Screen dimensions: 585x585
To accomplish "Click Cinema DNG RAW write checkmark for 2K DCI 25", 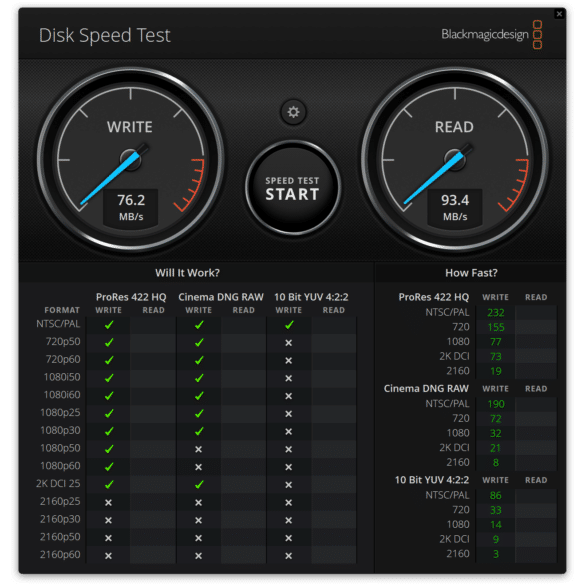I will [x=199, y=485].
